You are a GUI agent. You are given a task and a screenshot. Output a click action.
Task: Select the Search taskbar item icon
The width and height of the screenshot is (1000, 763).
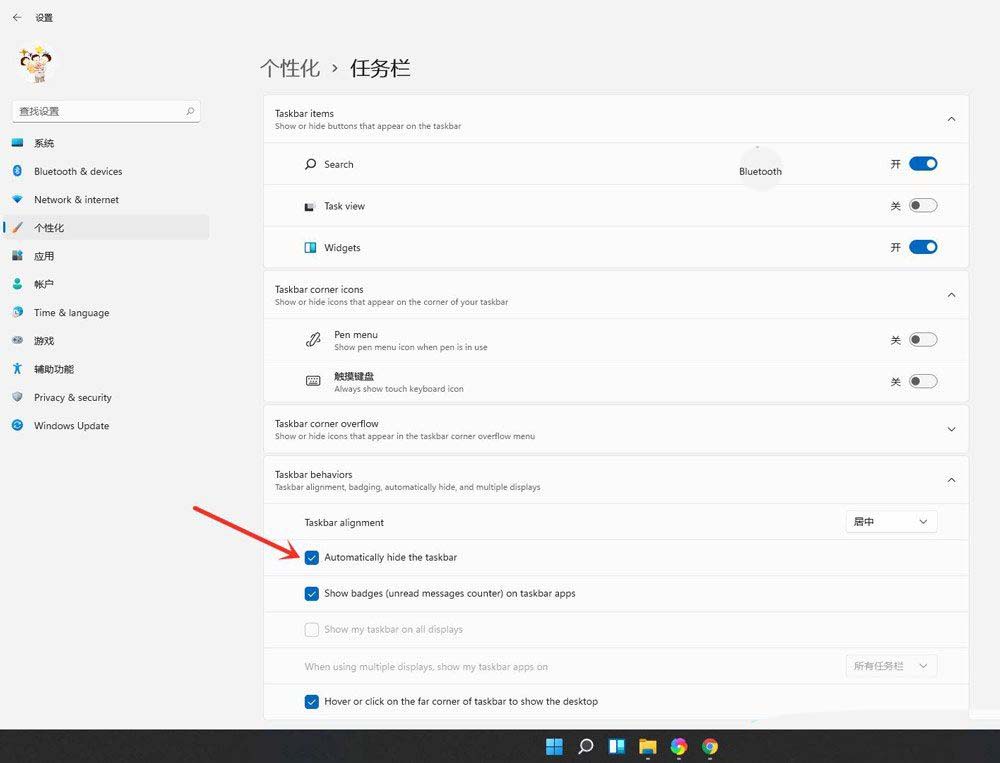pyautogui.click(x=313, y=164)
